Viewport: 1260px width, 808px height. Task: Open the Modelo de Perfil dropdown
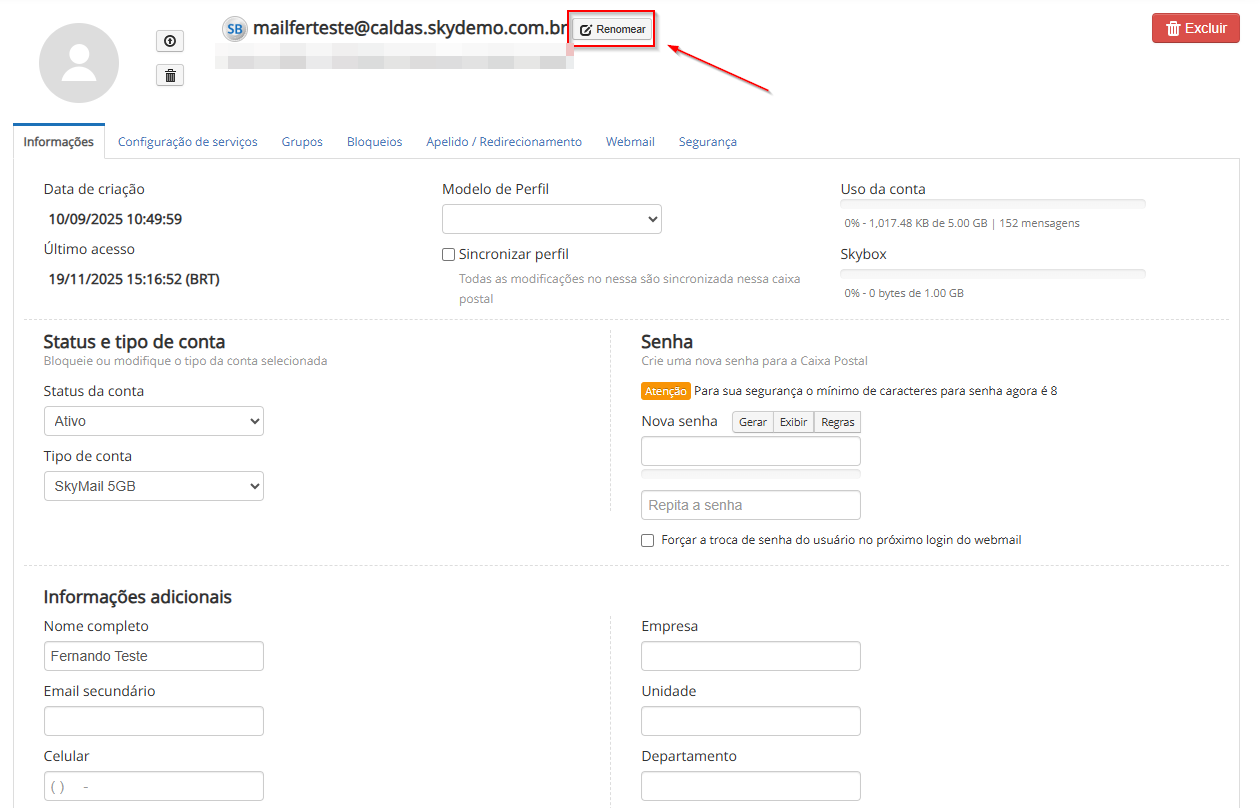tap(551, 219)
